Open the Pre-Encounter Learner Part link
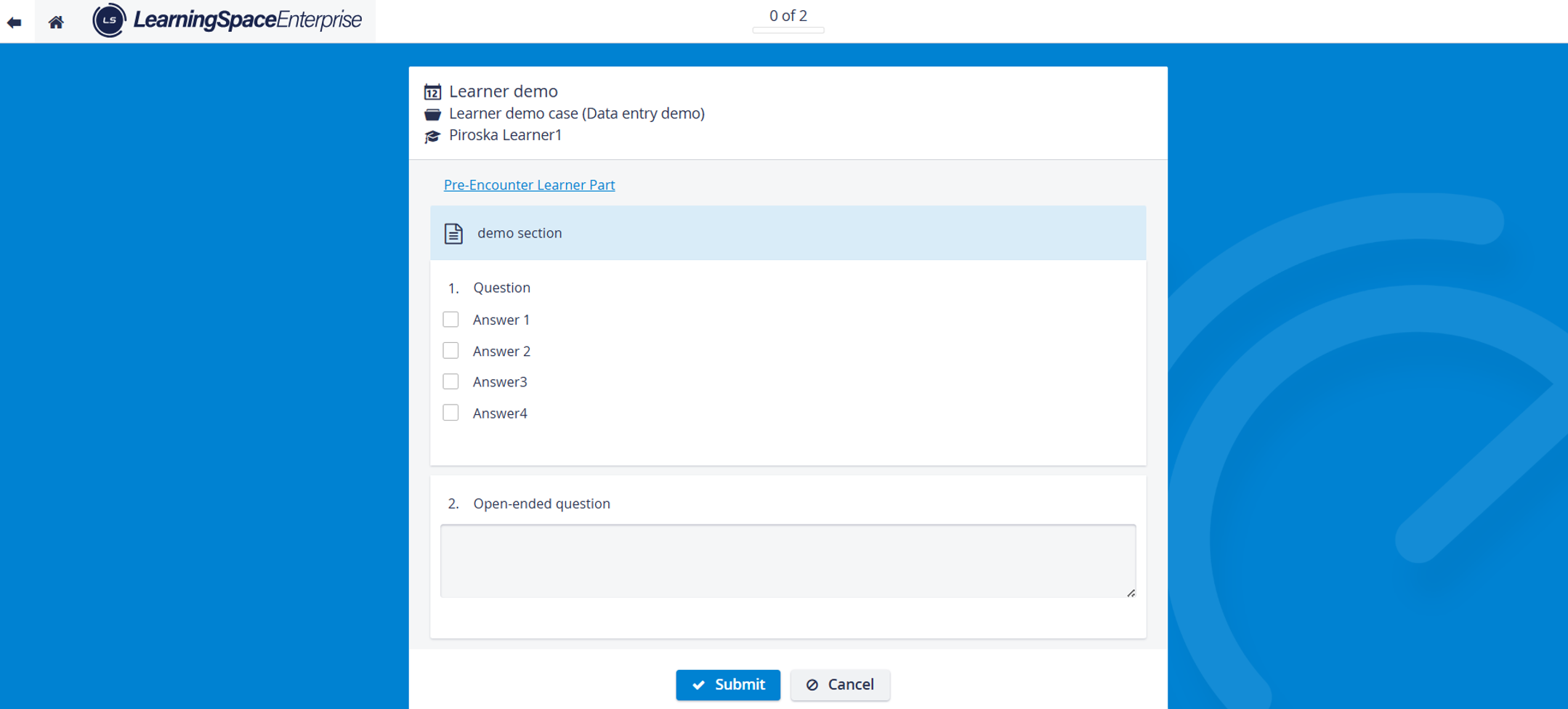Viewport: 1568px width, 709px height. [x=529, y=185]
